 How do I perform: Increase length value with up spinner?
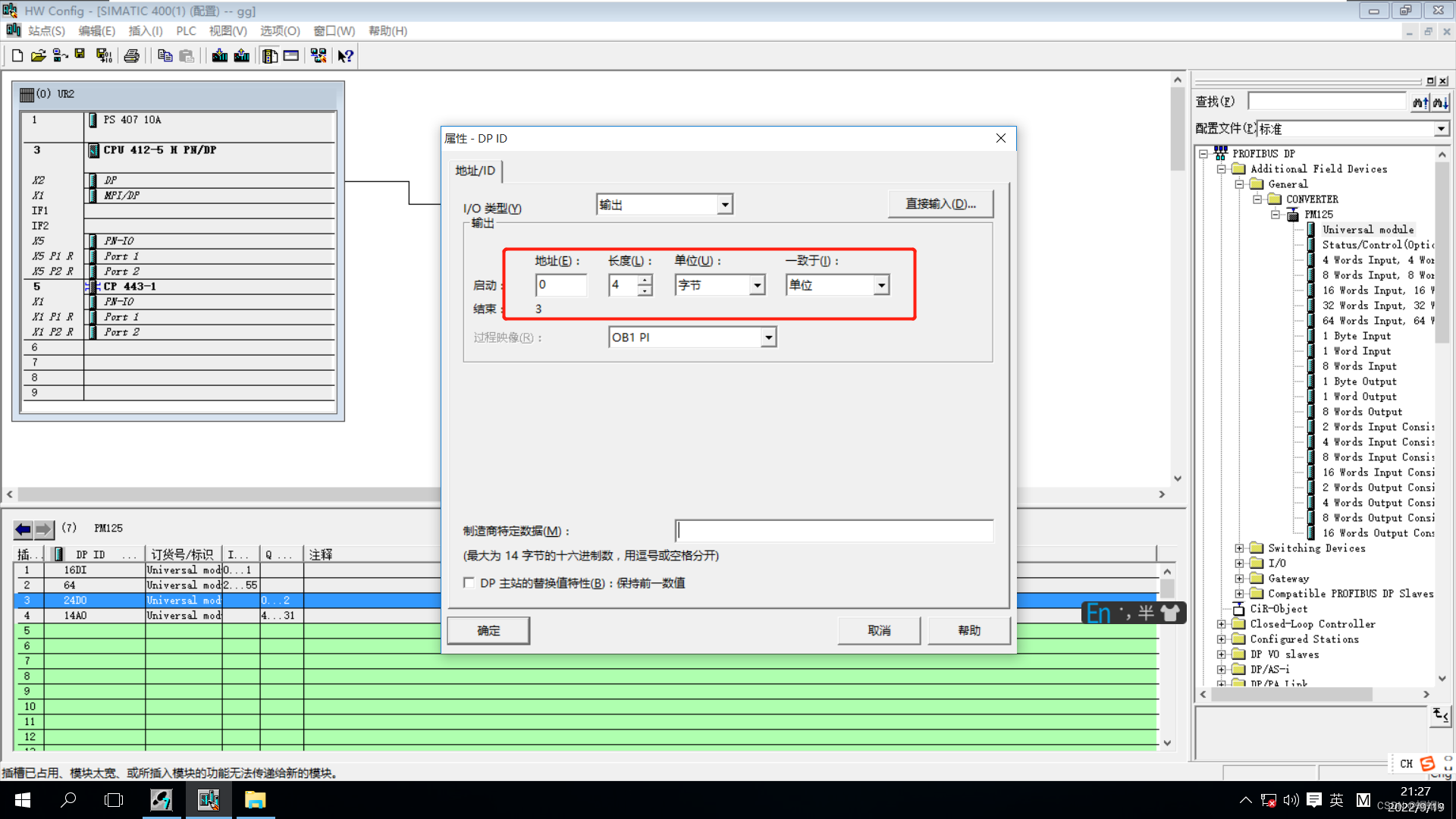[x=645, y=280]
